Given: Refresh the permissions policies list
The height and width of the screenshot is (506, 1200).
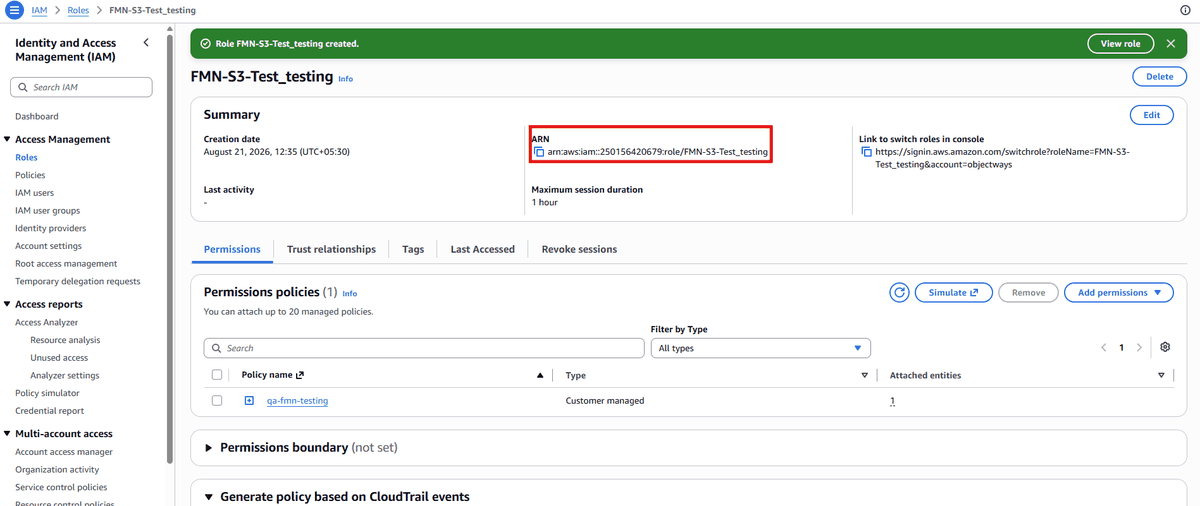Looking at the screenshot, I should [899, 292].
